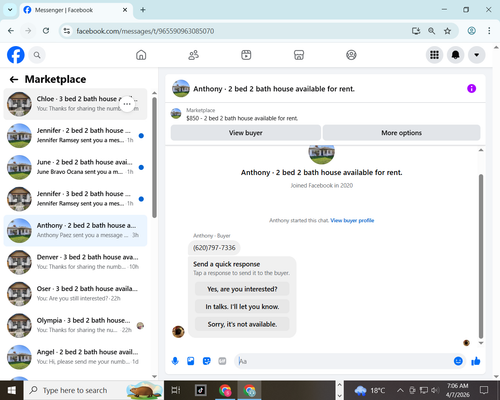The image size is (500, 400).
Task: Open the tab search dropdown in Chrome
Action: tap(10, 10)
